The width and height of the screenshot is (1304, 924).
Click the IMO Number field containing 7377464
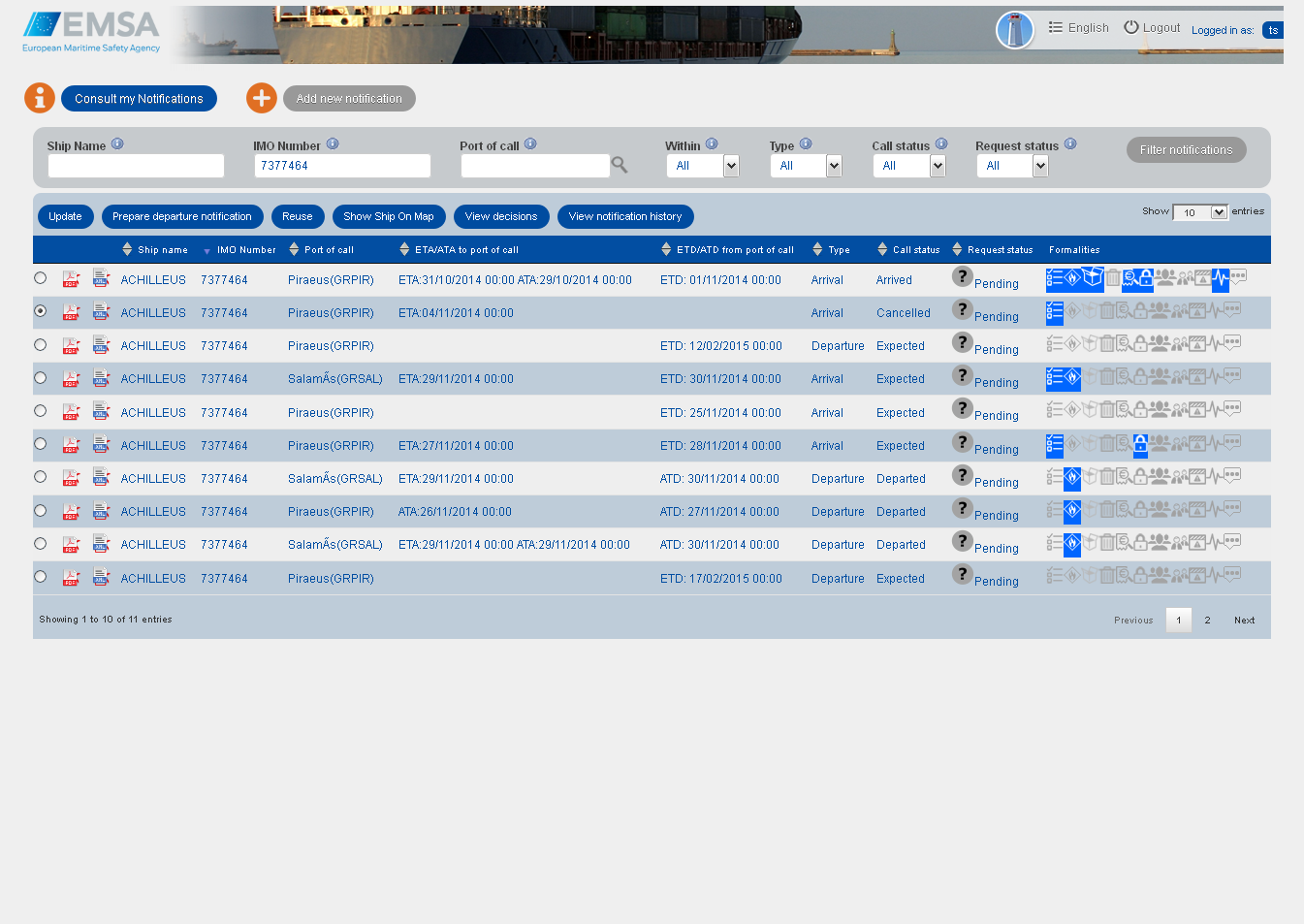(x=342, y=166)
